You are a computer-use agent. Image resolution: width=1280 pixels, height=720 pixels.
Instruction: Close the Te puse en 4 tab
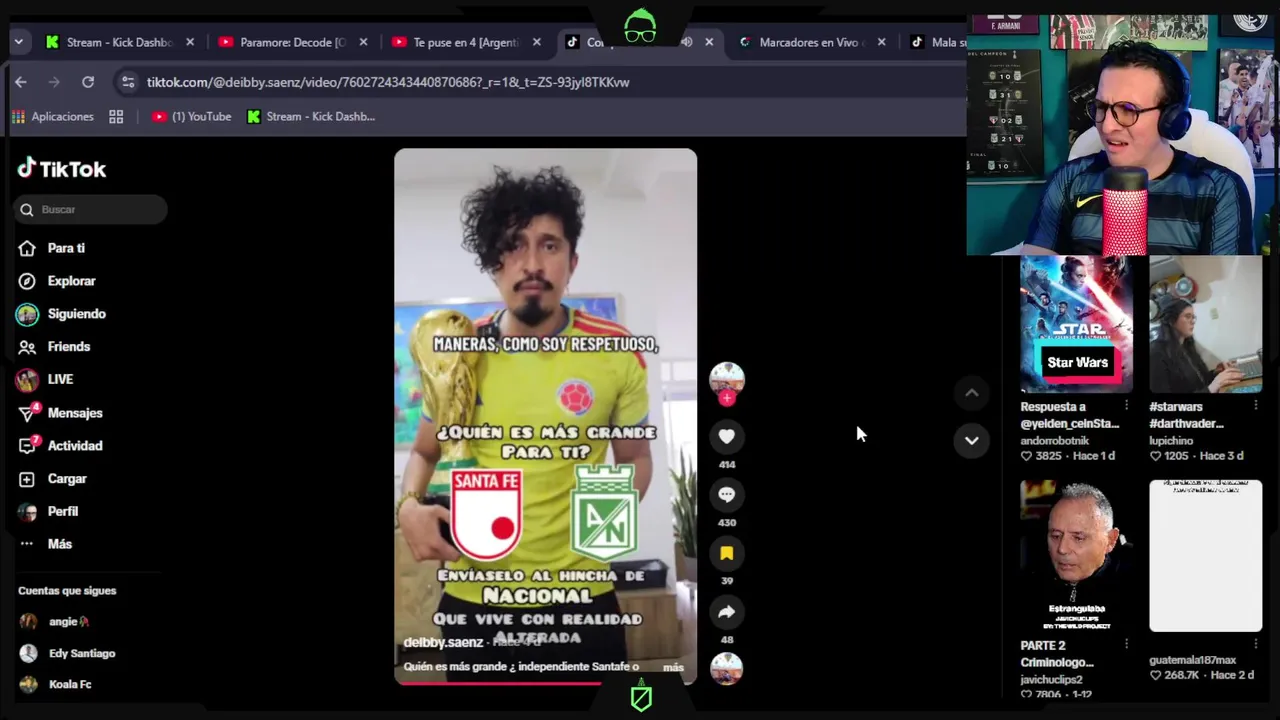[x=537, y=42]
